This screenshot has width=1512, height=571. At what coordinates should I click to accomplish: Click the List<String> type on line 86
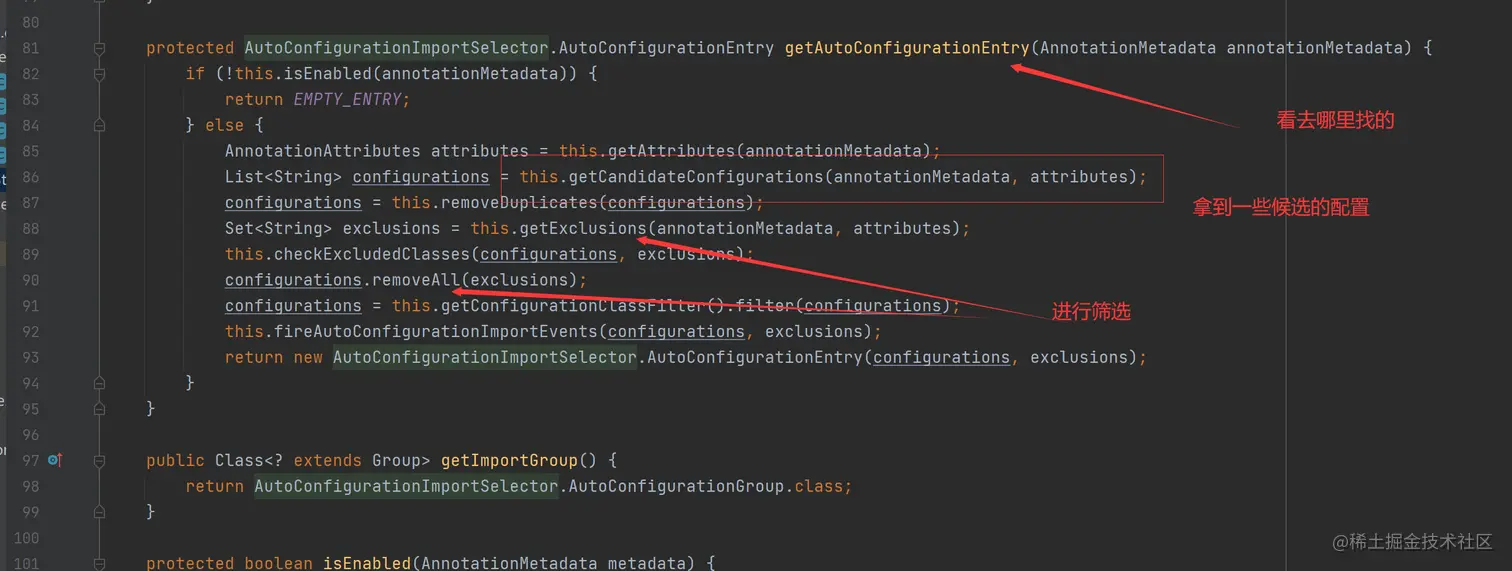point(283,177)
